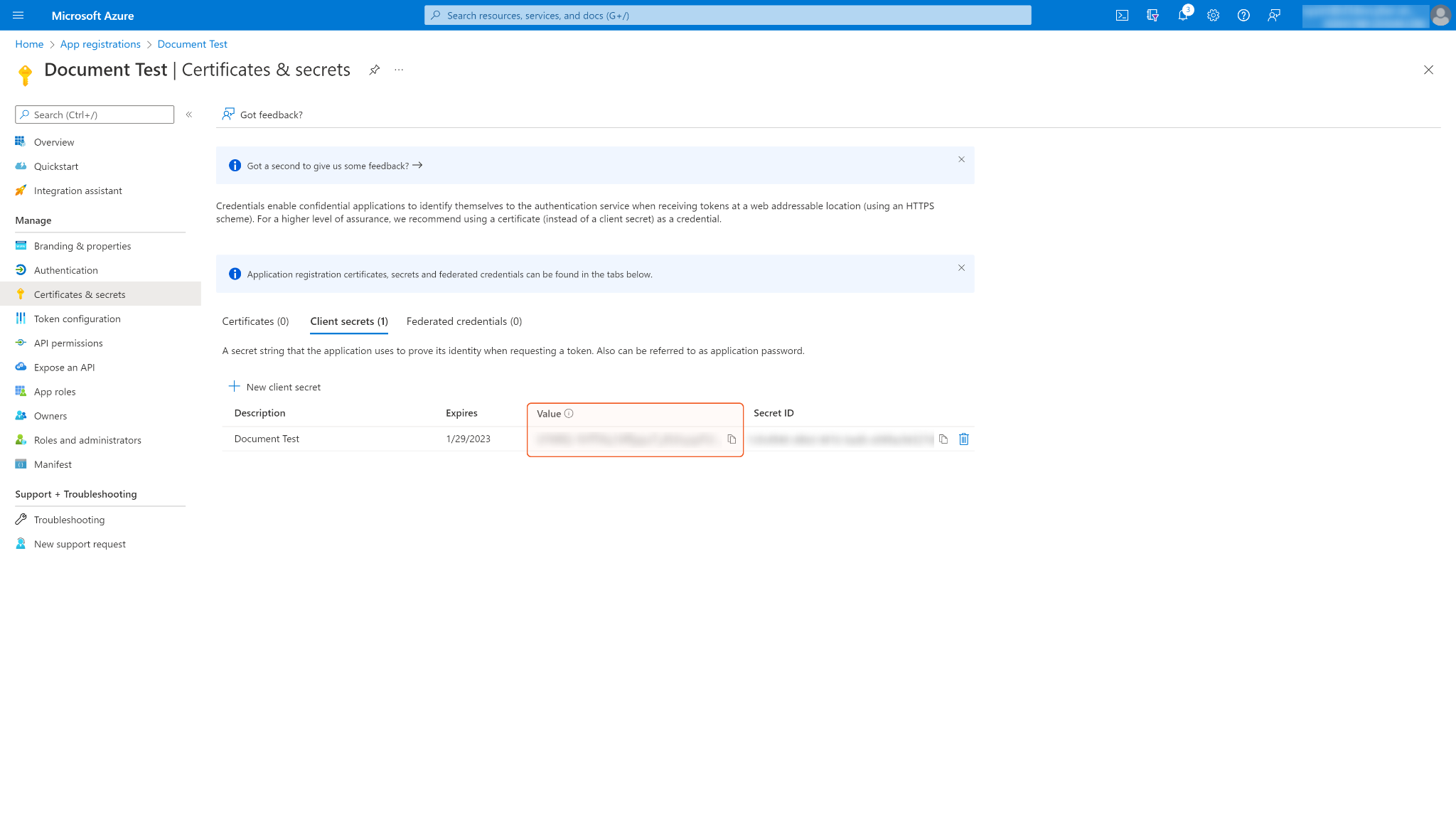Image resolution: width=1456 pixels, height=819 pixels.
Task: Show Value column info tooltip
Action: pyautogui.click(x=569, y=414)
